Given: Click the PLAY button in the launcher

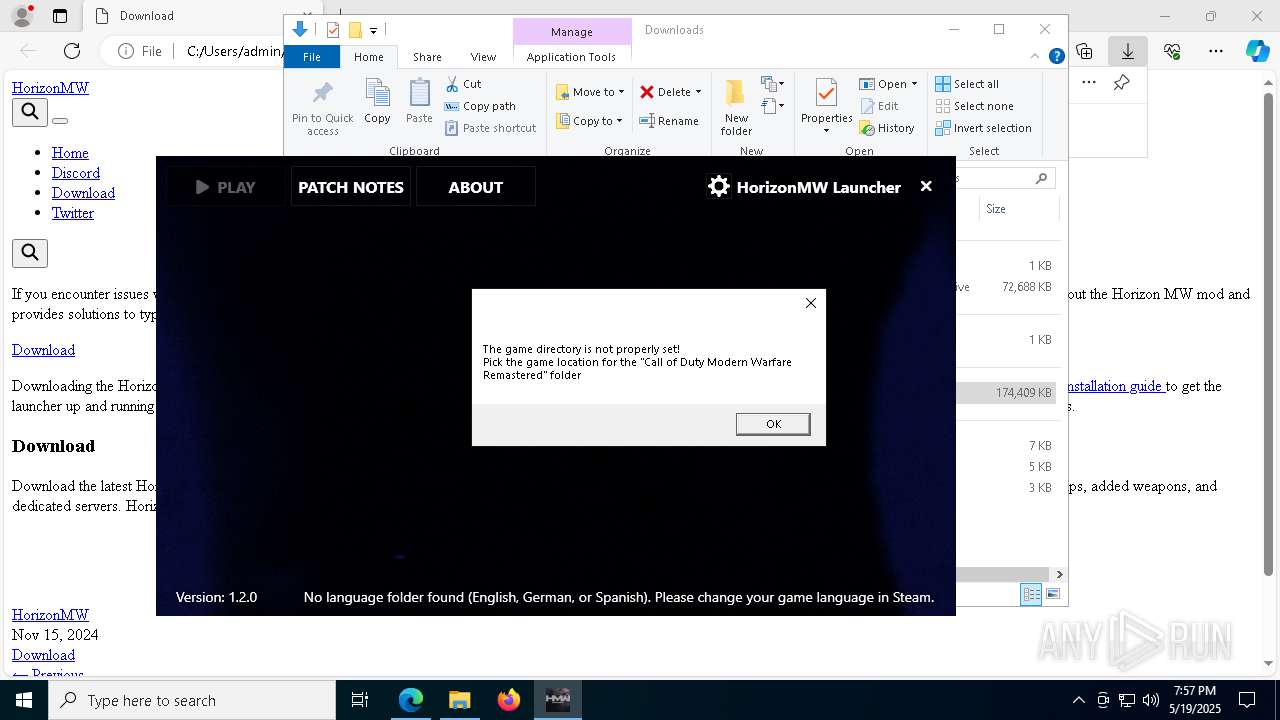Looking at the screenshot, I should (226, 187).
